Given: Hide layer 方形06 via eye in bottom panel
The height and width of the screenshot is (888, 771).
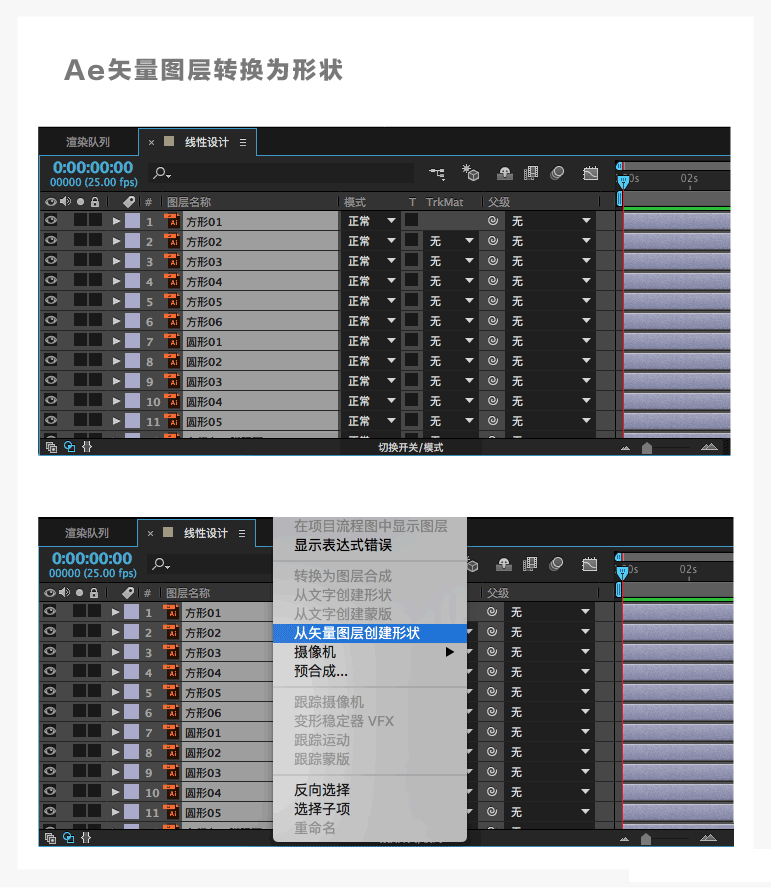Looking at the screenshot, I should tap(50, 711).
